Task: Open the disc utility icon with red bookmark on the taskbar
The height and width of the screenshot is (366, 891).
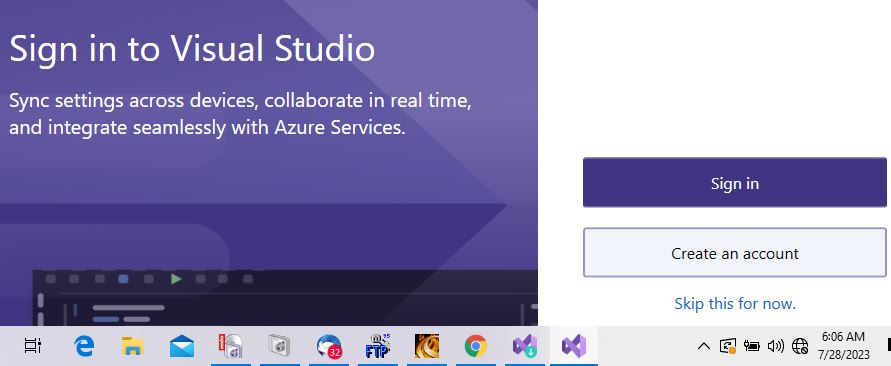Action: click(x=231, y=346)
